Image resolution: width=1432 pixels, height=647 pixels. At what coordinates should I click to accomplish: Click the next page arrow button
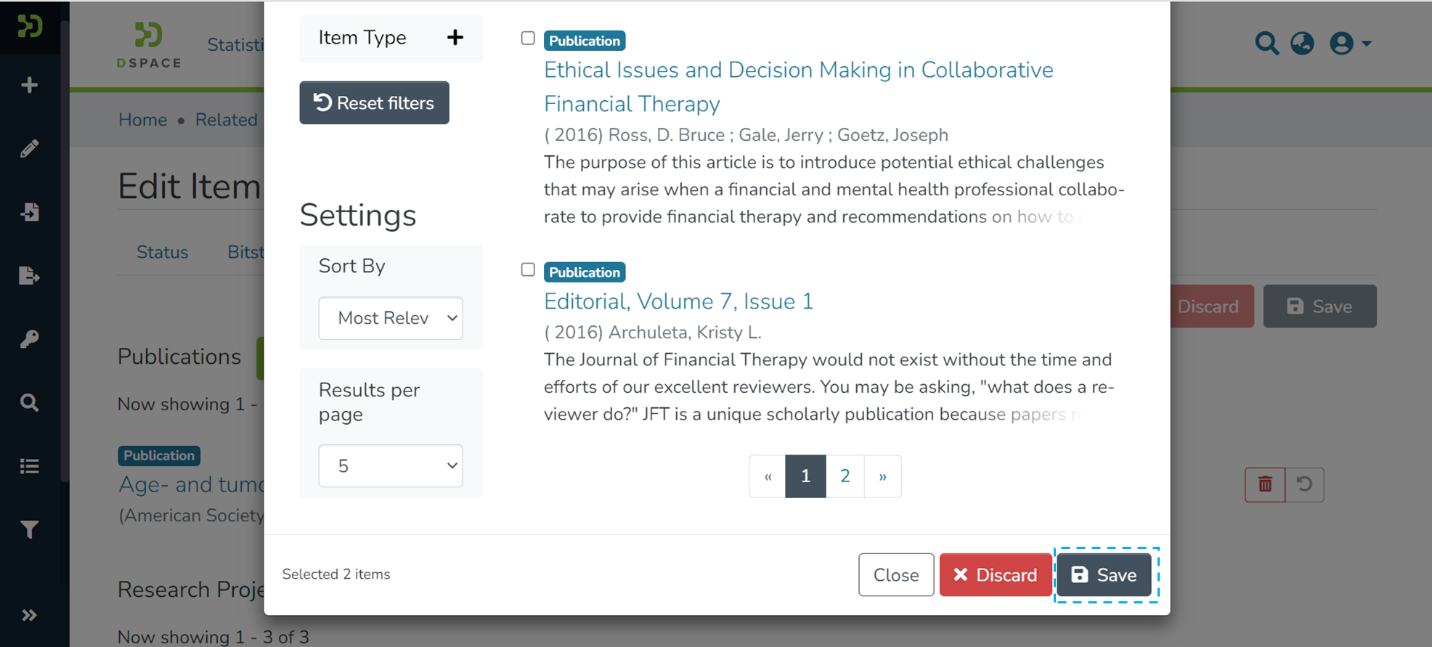(x=882, y=476)
